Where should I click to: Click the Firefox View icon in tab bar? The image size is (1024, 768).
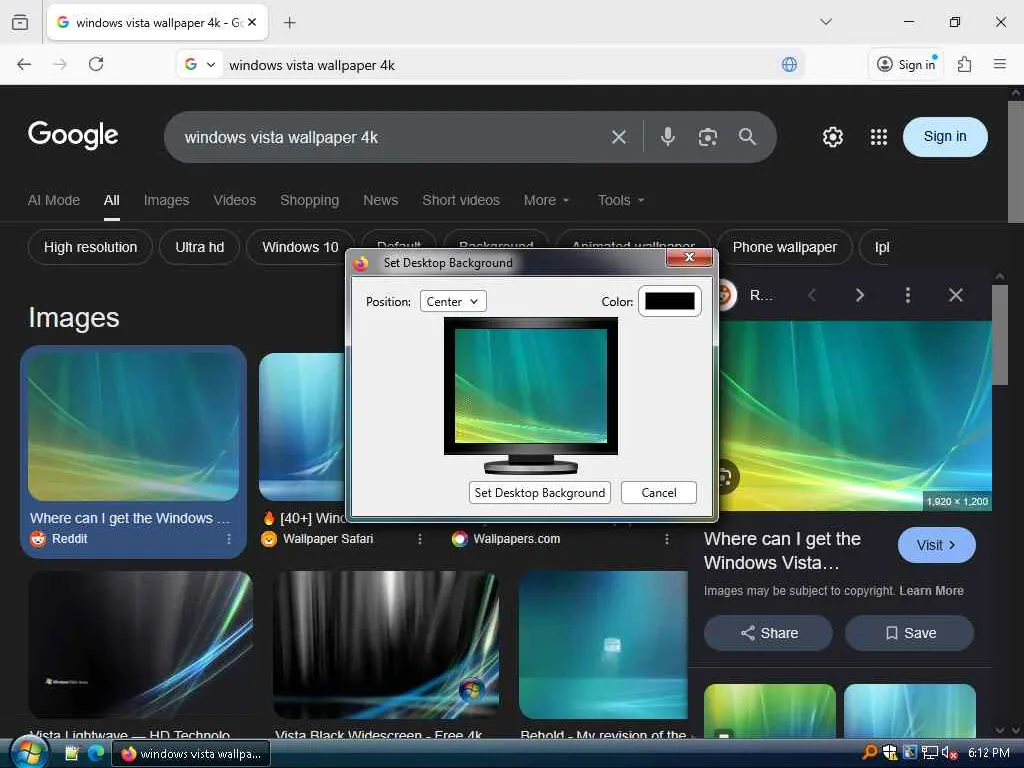click(20, 22)
